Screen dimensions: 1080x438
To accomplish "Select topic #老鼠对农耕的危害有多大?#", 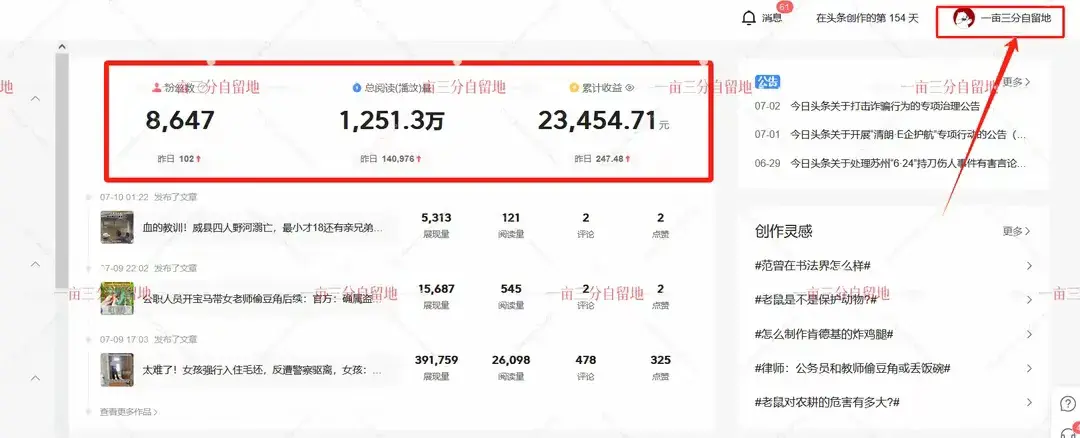I will pyautogui.click(x=827, y=402).
